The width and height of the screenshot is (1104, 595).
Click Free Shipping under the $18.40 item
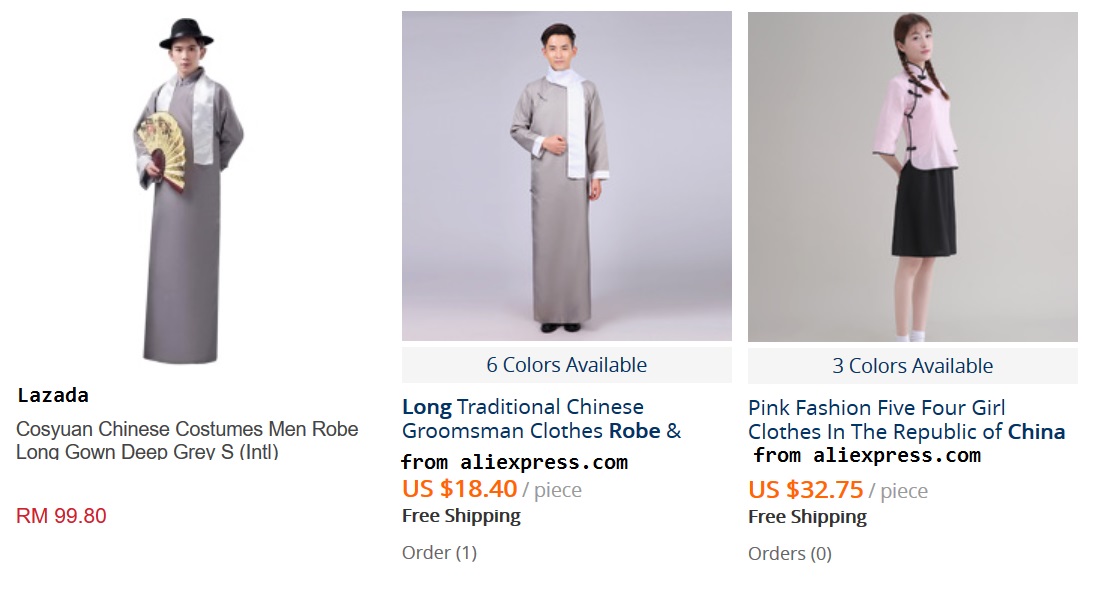[461, 516]
